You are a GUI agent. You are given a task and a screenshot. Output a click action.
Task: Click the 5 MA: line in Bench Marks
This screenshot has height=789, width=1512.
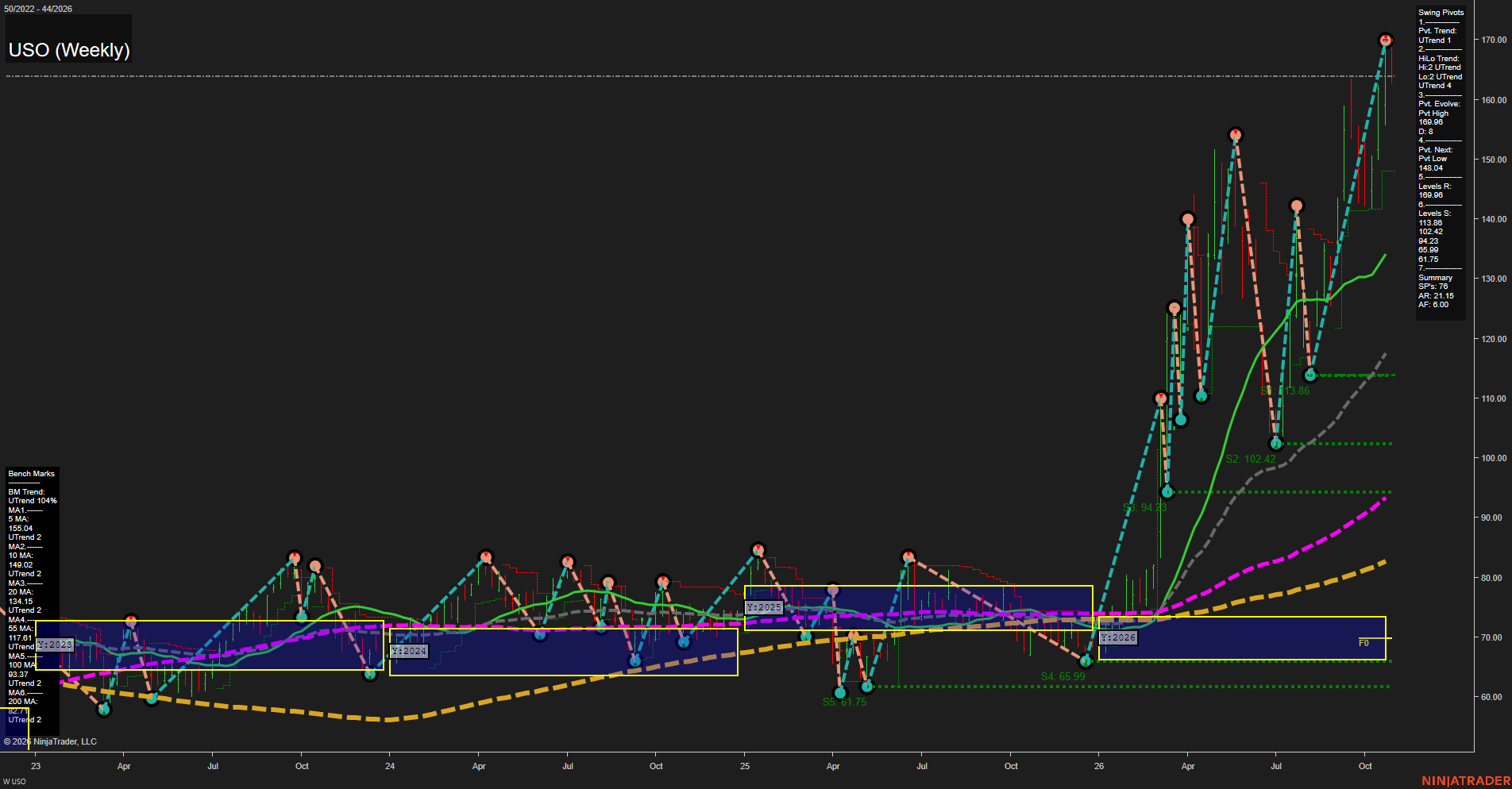18,519
